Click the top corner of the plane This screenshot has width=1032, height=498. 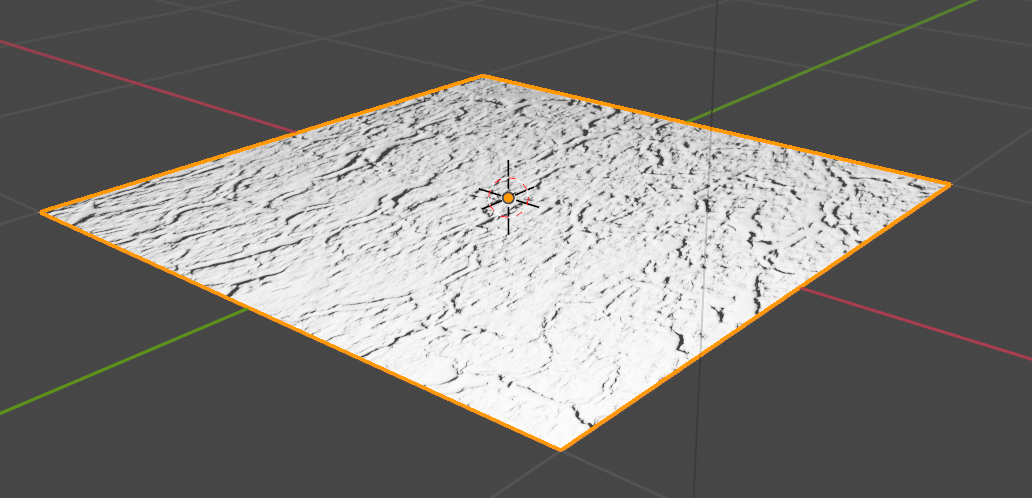click(482, 76)
